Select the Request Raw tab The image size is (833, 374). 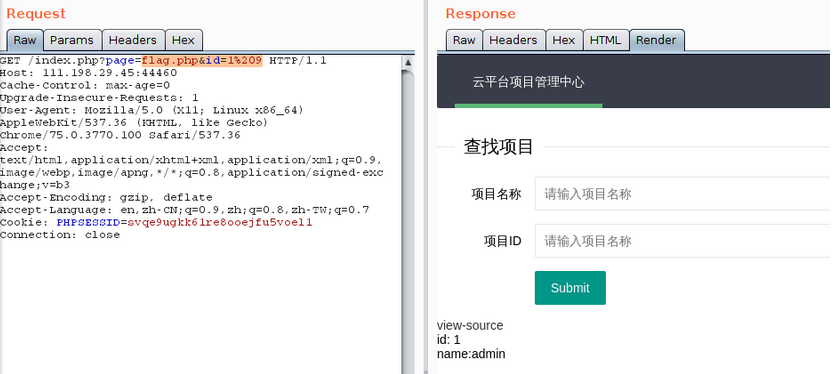click(25, 40)
